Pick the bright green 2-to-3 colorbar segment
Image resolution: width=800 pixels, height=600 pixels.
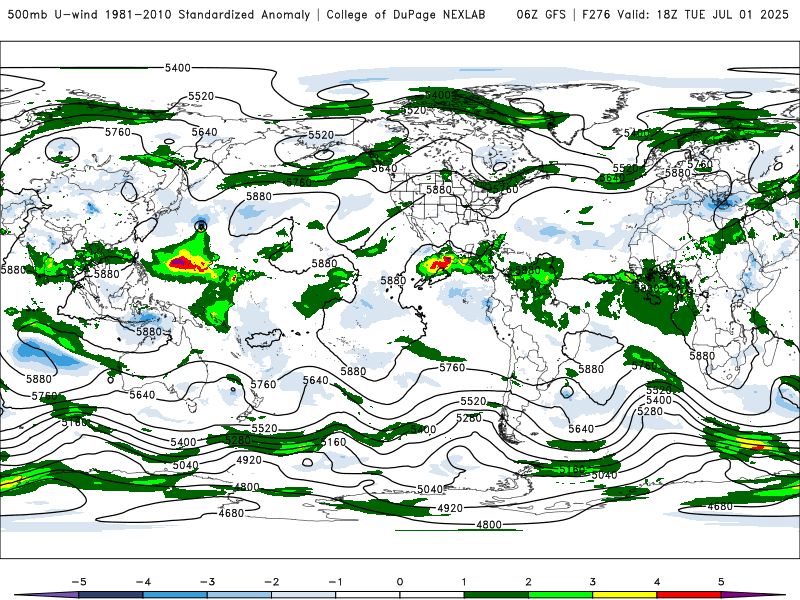pyautogui.click(x=560, y=595)
